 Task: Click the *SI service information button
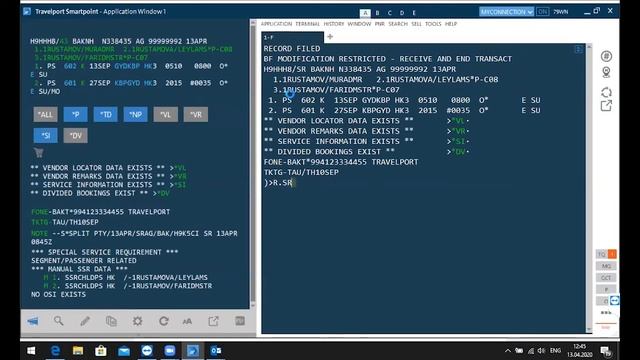[45, 136]
